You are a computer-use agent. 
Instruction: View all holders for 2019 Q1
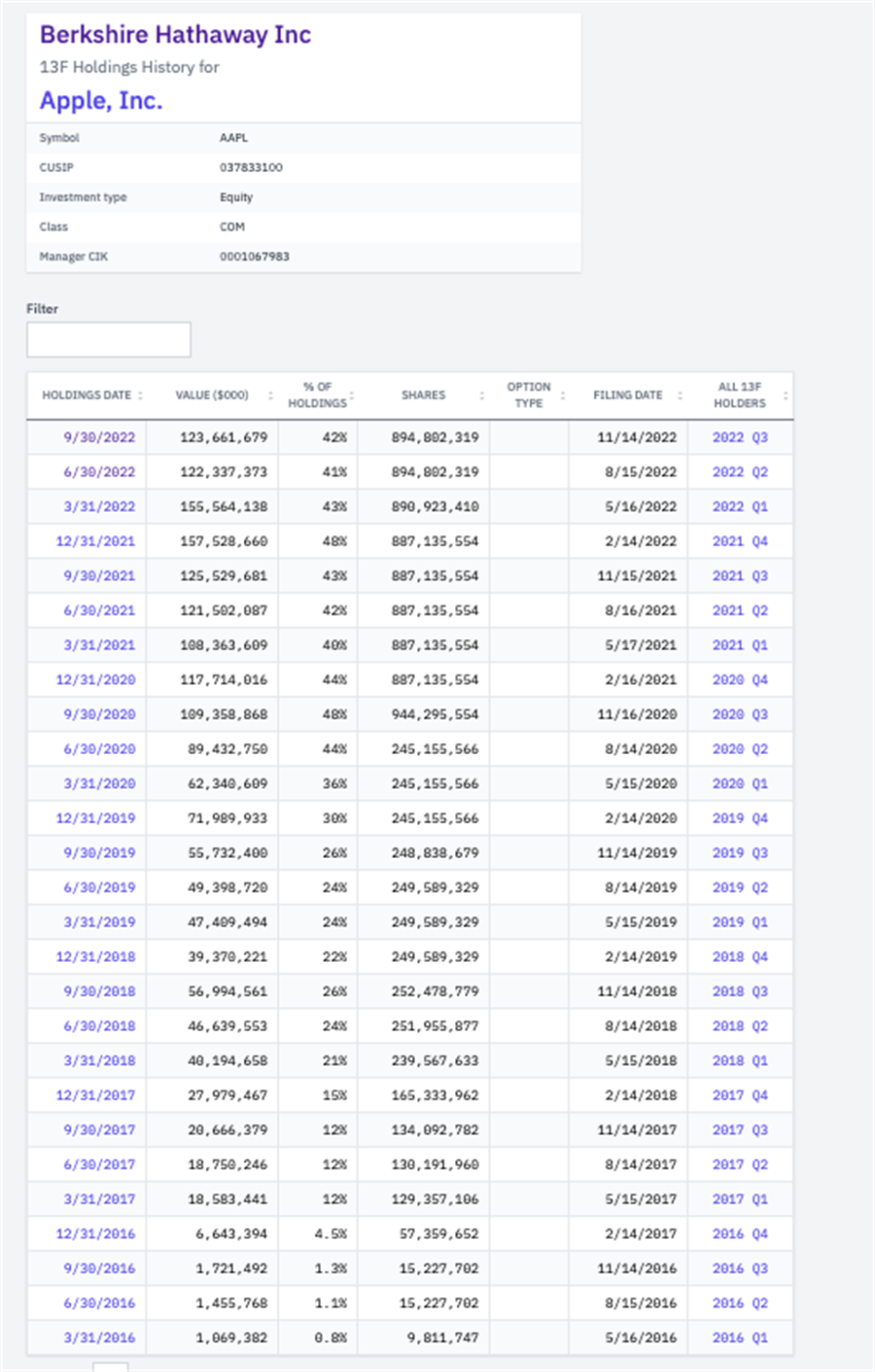(740, 922)
